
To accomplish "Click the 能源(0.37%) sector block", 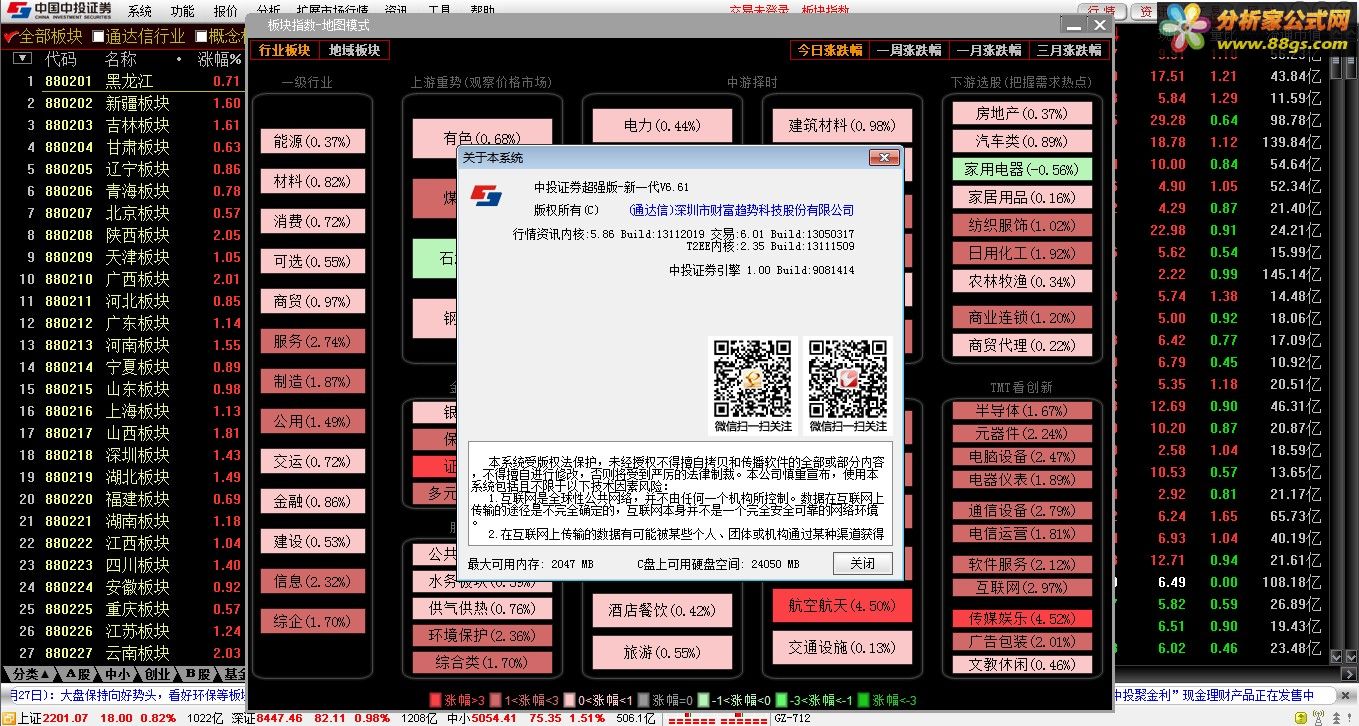I will 312,142.
